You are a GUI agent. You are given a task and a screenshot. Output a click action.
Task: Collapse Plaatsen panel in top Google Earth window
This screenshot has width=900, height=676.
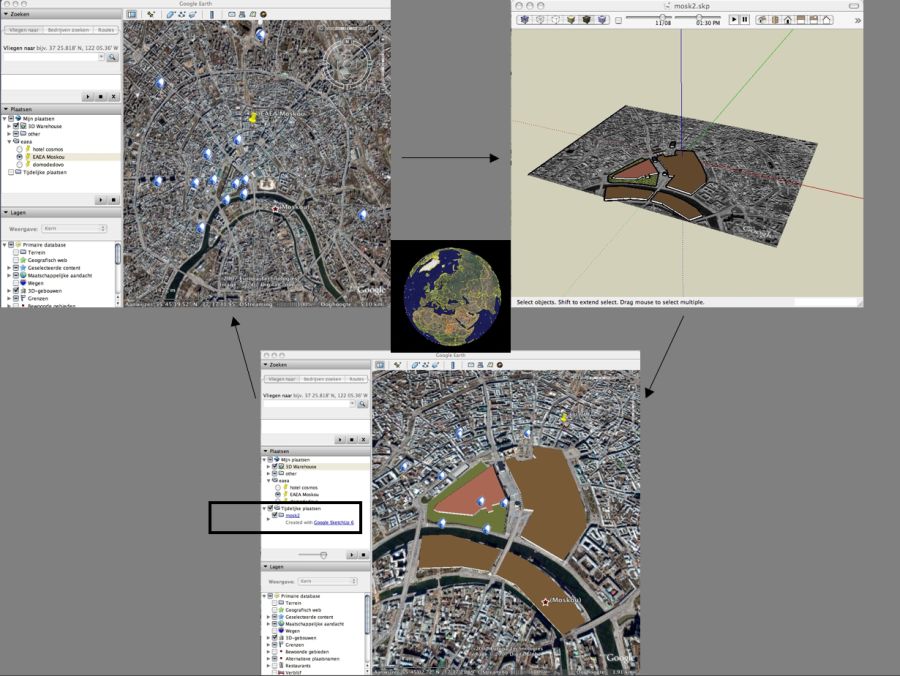[x=6, y=109]
